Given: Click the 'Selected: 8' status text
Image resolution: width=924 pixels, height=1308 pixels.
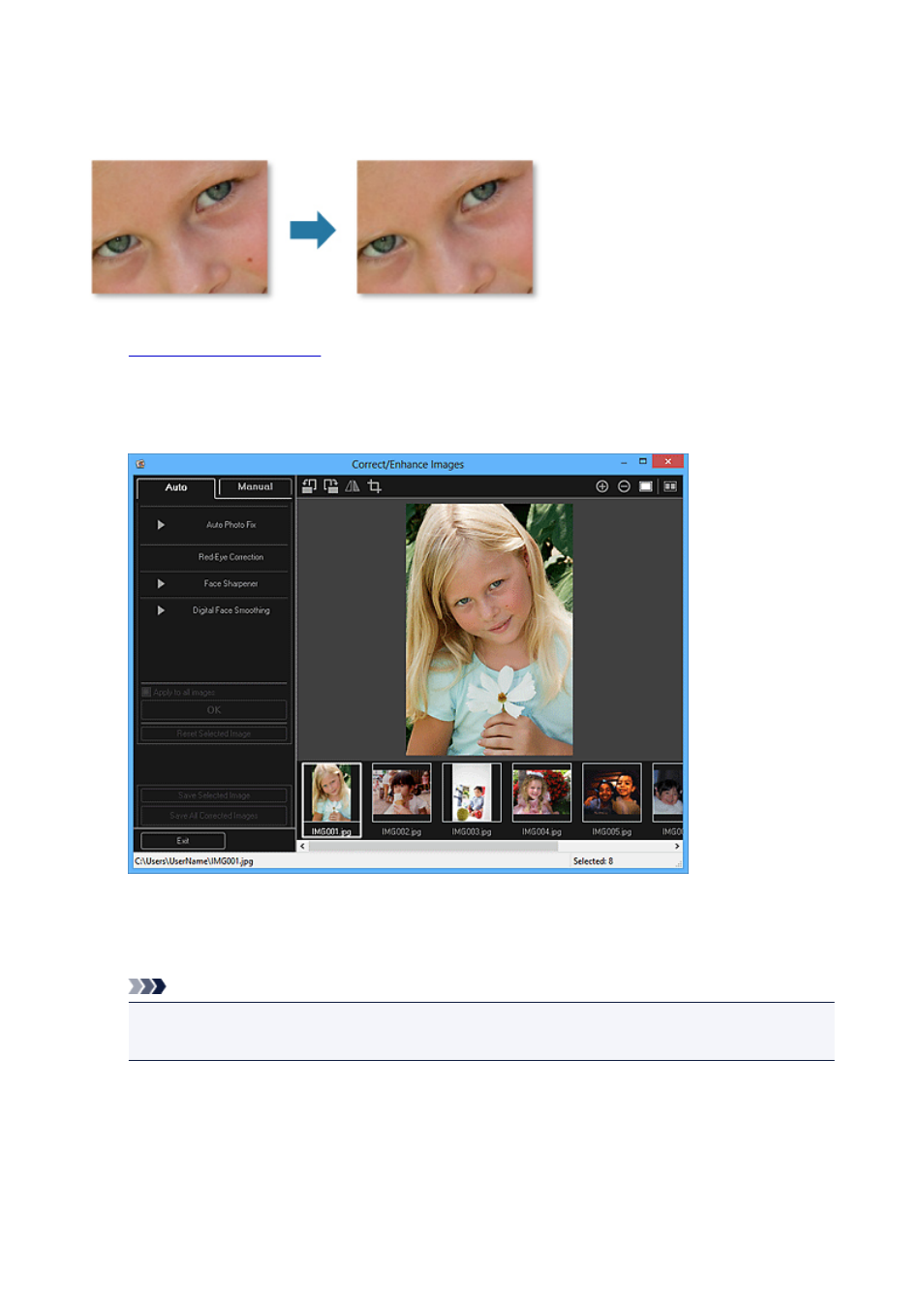Looking at the screenshot, I should click(x=593, y=861).
